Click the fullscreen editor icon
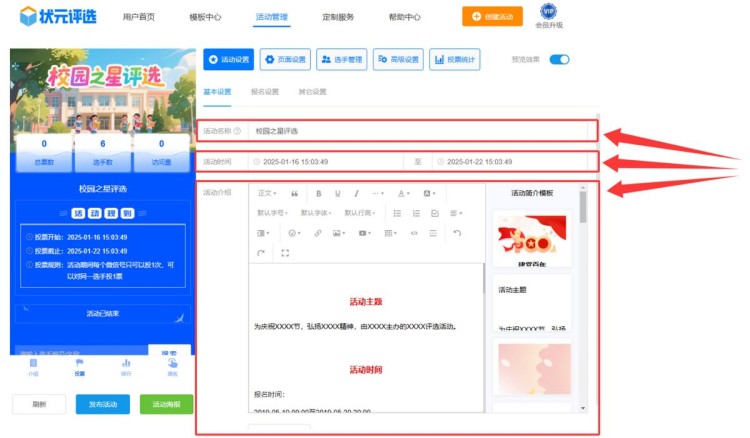 (286, 253)
